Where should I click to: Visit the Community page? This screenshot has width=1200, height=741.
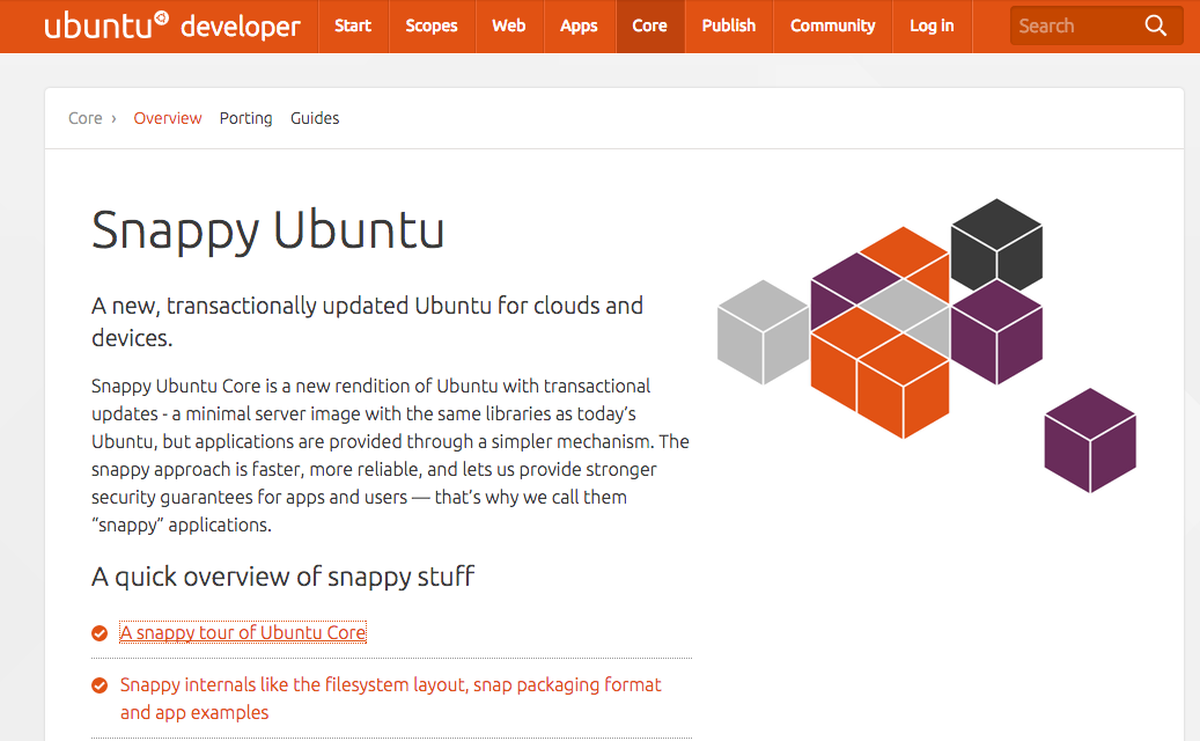tap(833, 26)
